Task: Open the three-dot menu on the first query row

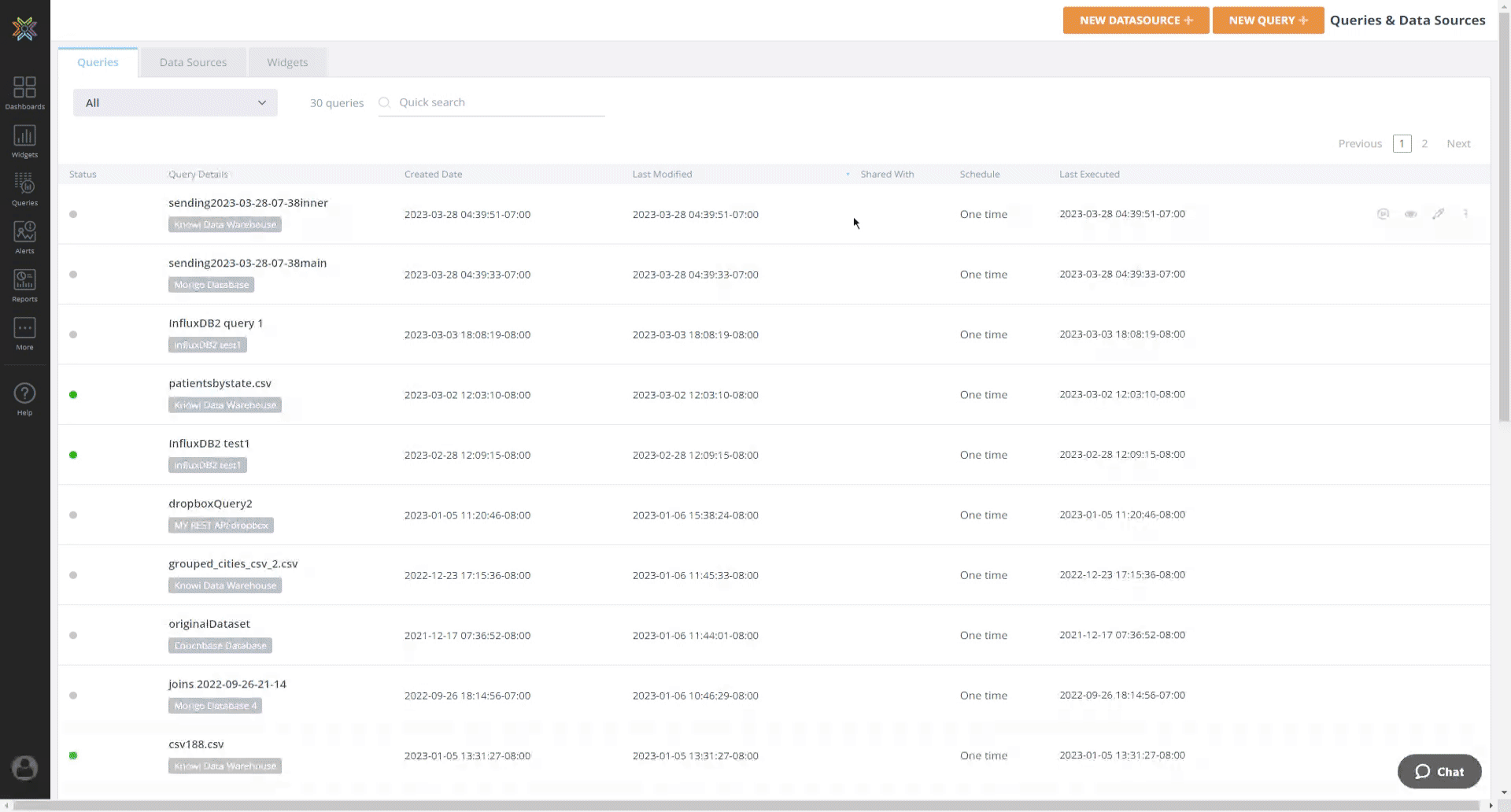Action: (x=1465, y=214)
